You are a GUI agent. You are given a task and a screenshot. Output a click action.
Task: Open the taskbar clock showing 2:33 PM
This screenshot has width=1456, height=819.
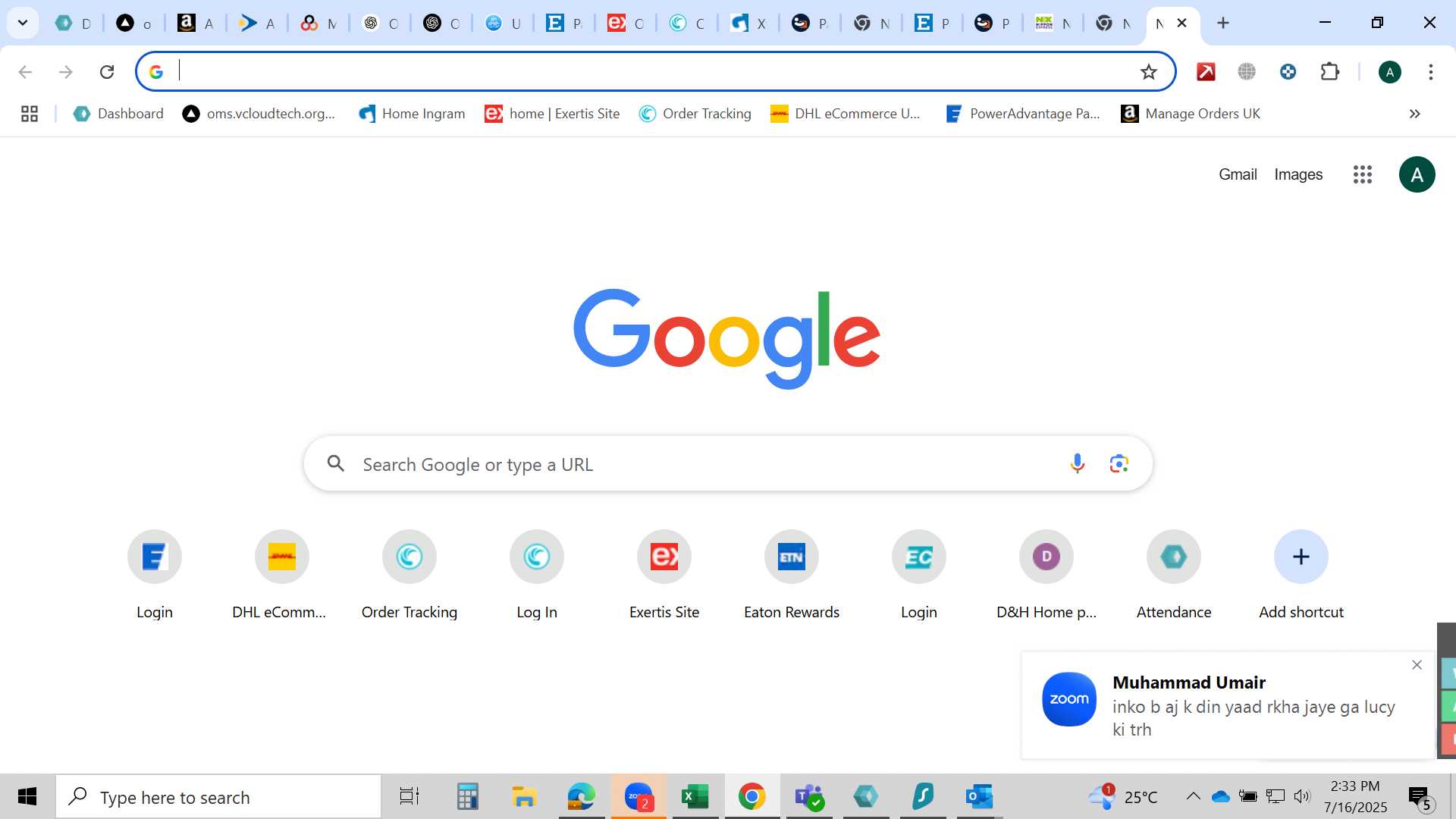pyautogui.click(x=1356, y=796)
